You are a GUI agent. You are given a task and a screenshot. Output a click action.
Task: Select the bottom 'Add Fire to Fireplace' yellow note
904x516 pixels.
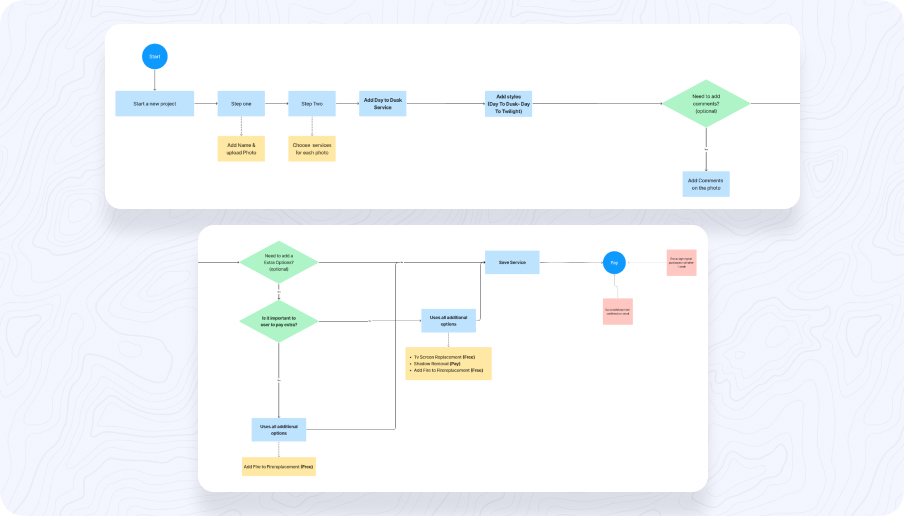tap(279, 467)
